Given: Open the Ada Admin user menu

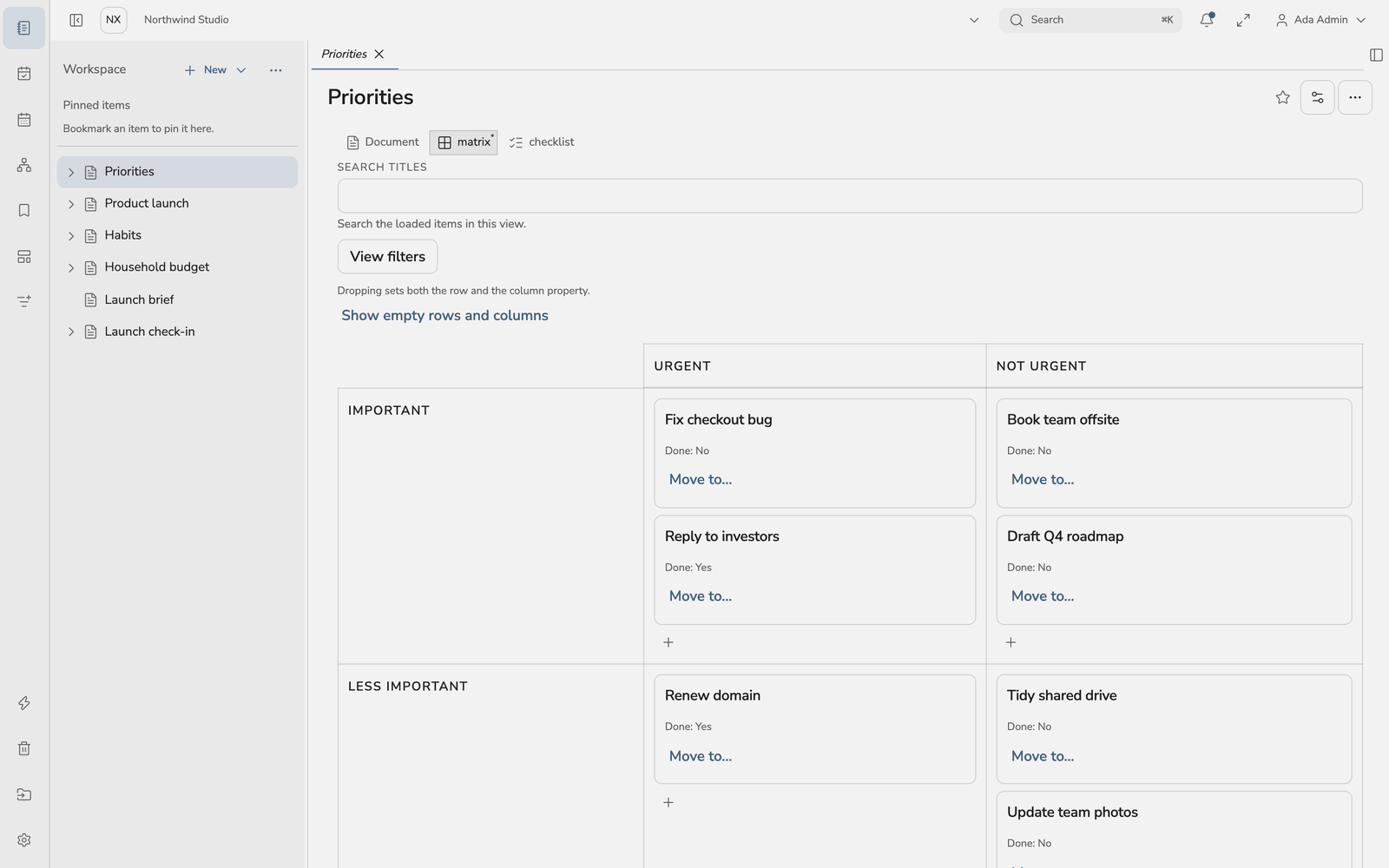Looking at the screenshot, I should pos(1320,20).
